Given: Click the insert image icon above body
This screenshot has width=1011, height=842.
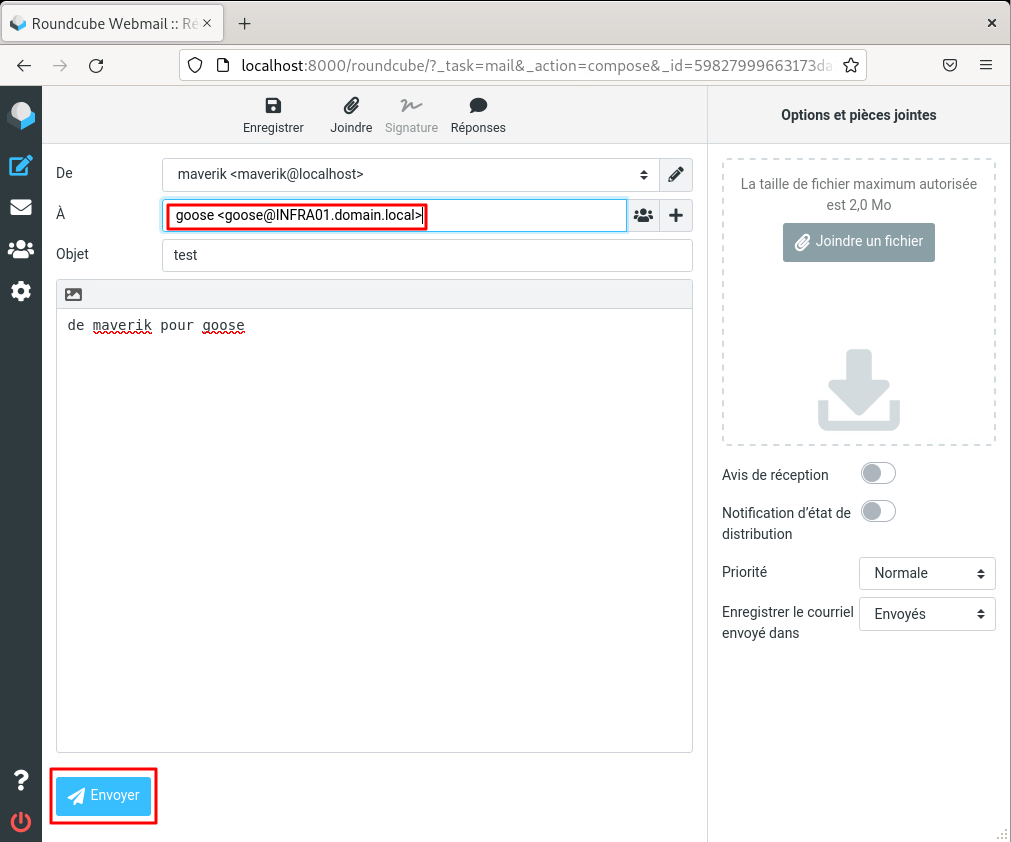Looking at the screenshot, I should (73, 294).
